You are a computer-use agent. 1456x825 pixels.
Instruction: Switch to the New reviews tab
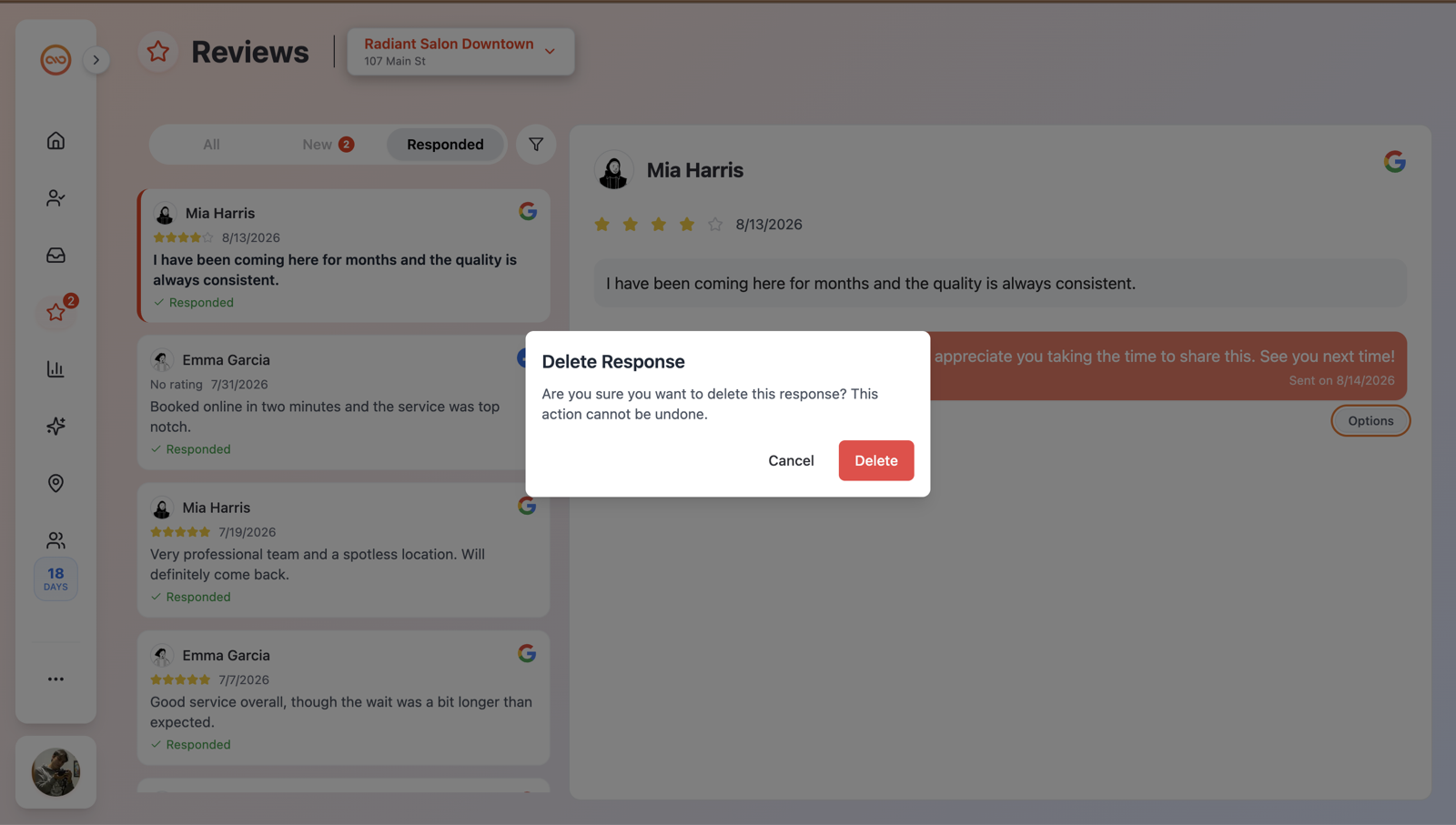pyautogui.click(x=328, y=144)
